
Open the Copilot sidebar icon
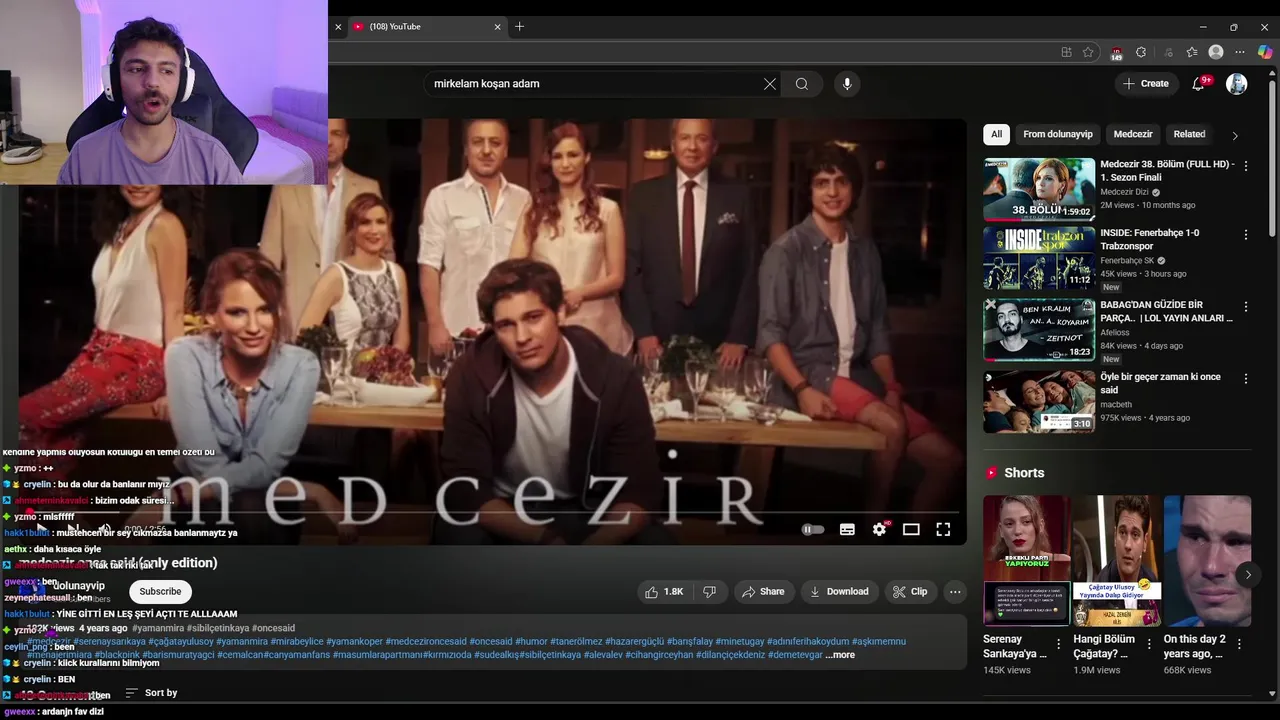pos(1265,52)
